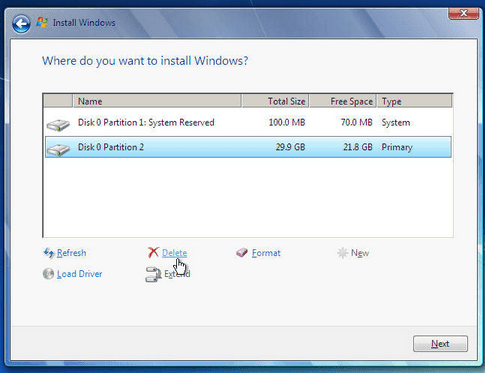Viewport: 490px width, 373px height.
Task: Click the Primary type cell
Action: [397, 147]
